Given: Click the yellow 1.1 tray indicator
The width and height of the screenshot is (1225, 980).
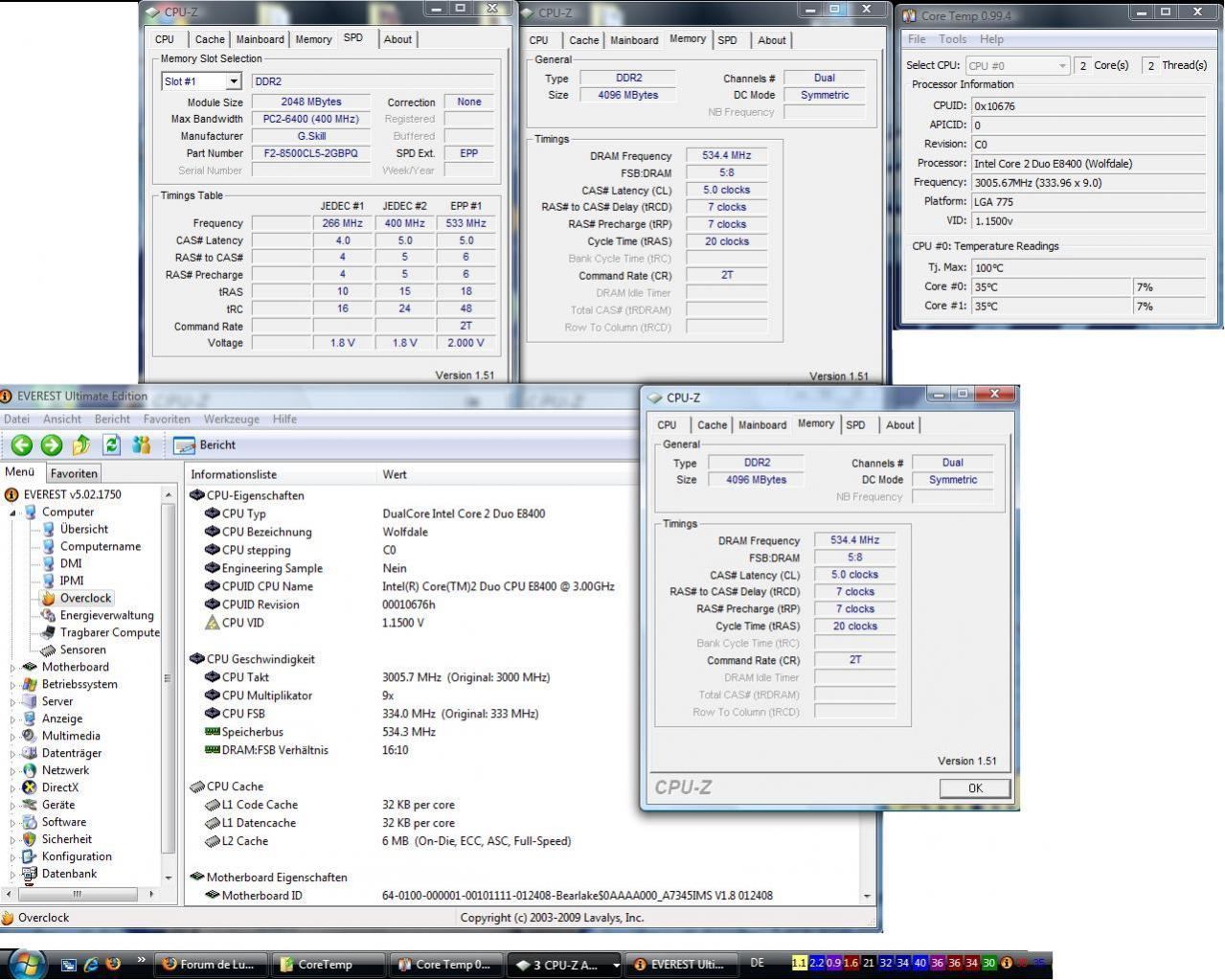Looking at the screenshot, I should click(x=799, y=963).
